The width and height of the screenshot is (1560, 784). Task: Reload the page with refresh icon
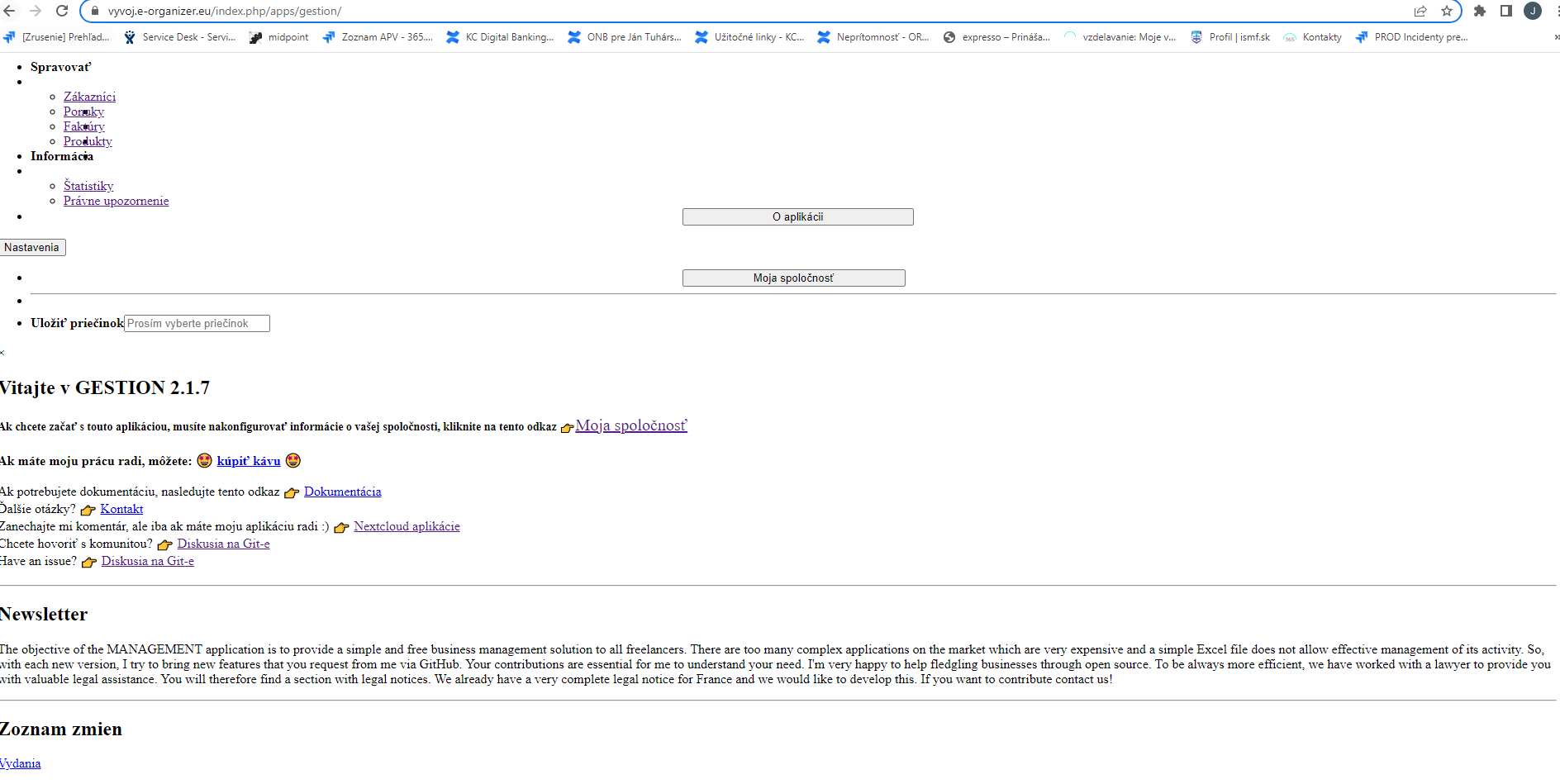pyautogui.click(x=62, y=11)
